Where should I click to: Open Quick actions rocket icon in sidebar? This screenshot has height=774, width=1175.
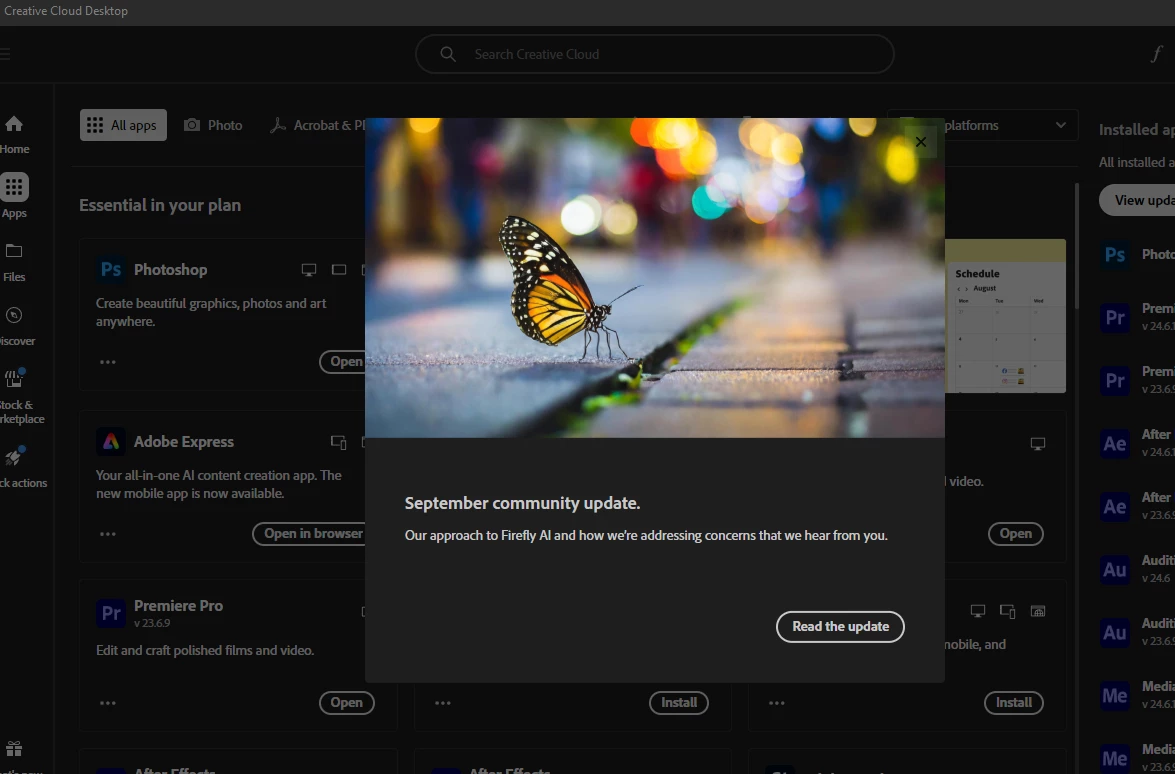(15, 456)
